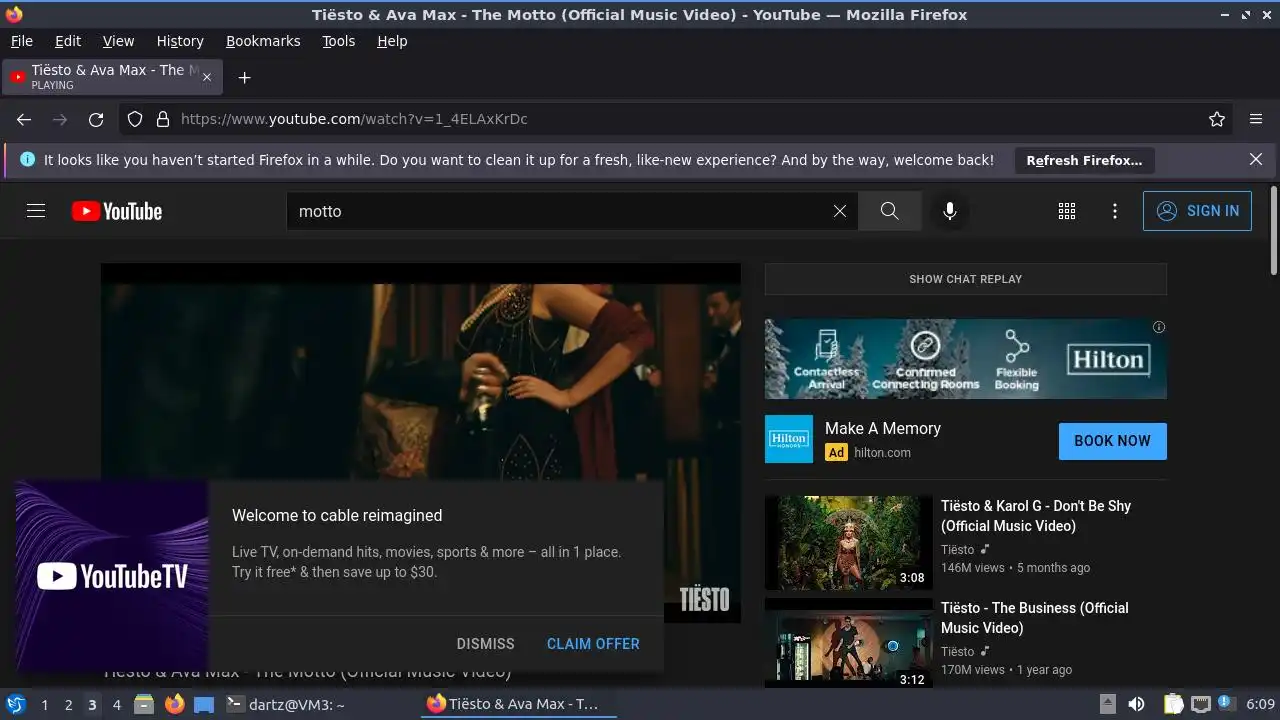Open the volume control in the tray

[x=1136, y=704]
